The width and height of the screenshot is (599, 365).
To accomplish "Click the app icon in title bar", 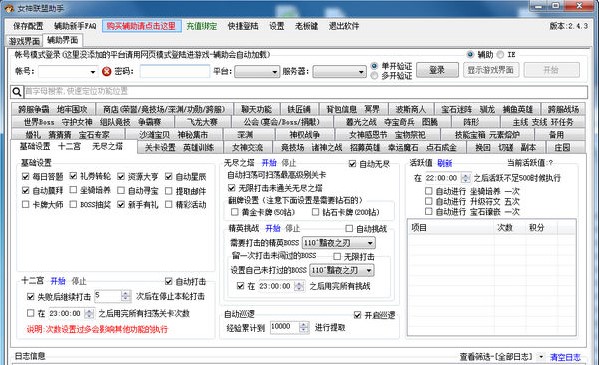I will click(x=9, y=8).
